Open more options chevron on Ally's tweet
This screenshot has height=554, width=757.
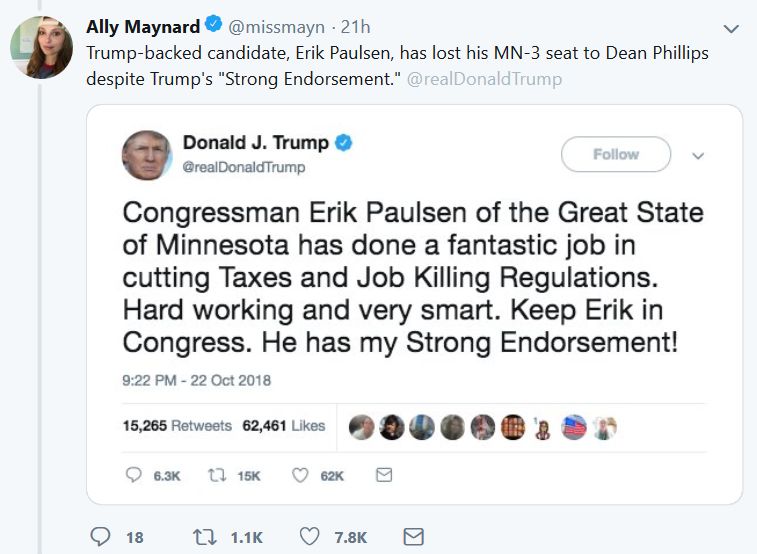click(731, 28)
